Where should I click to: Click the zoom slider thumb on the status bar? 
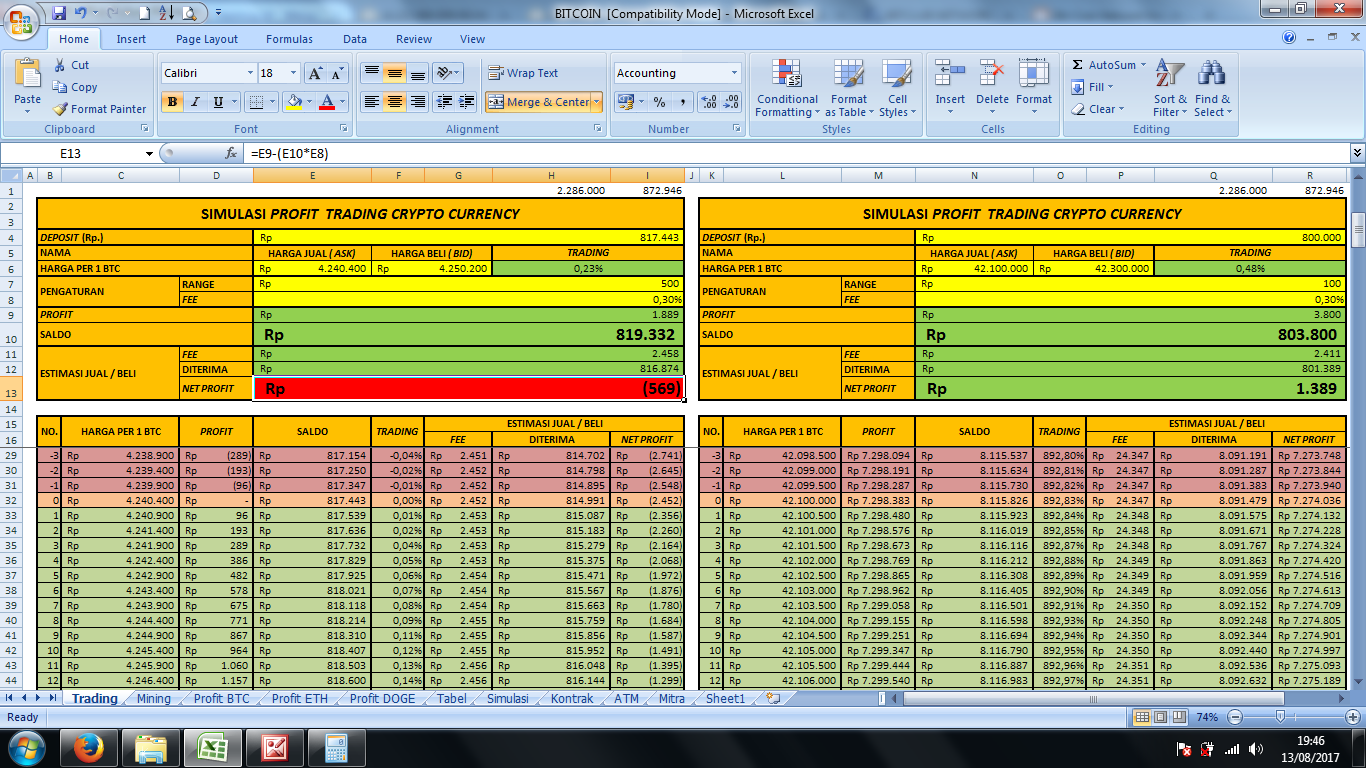[x=1279, y=717]
